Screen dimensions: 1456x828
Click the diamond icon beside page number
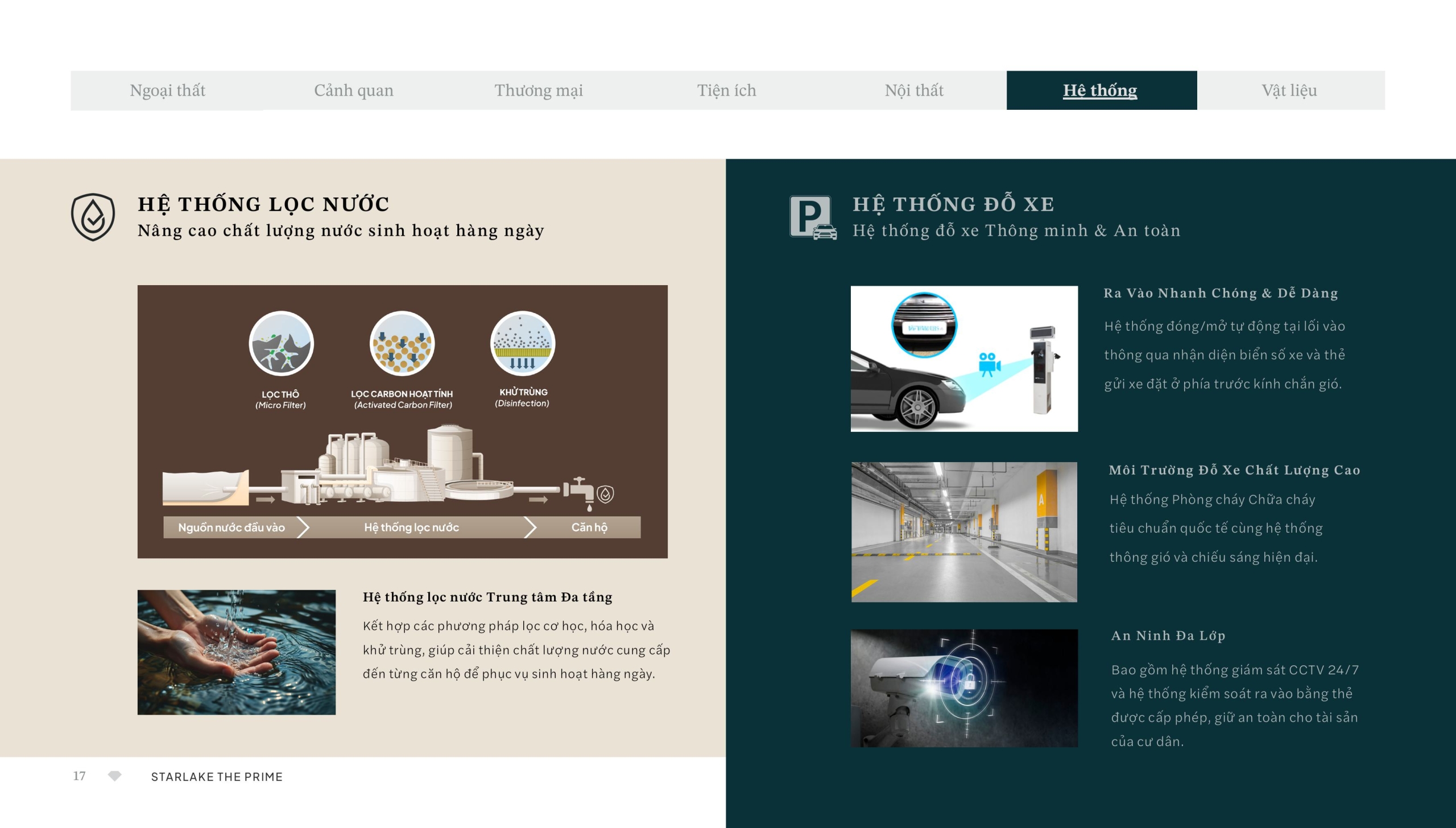(114, 776)
